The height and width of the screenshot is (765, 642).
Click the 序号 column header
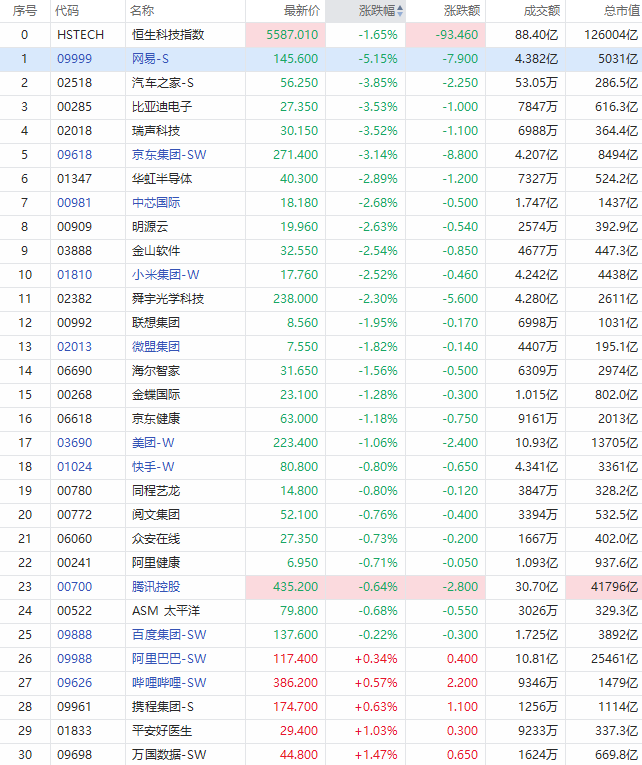[25, 11]
